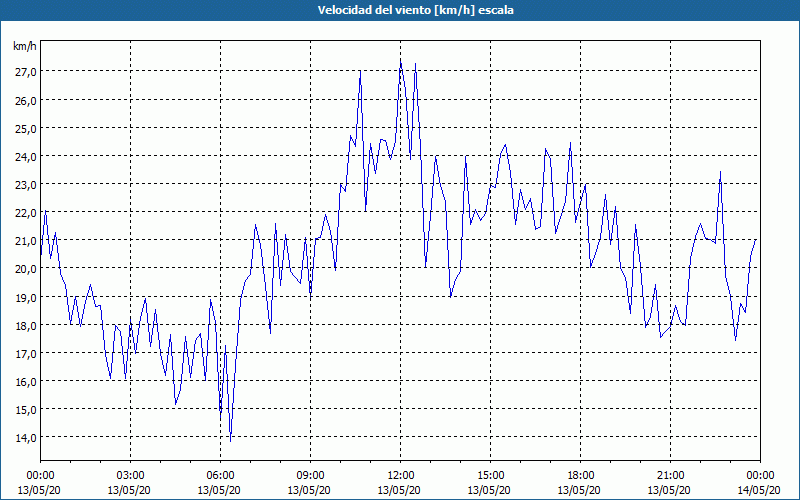Click the 21:00 time axis label

point(670,476)
